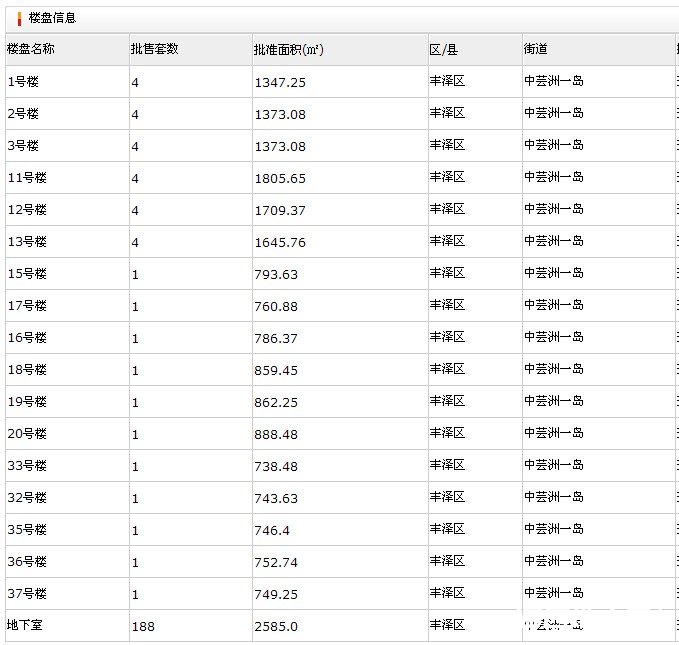The image size is (679, 645).
Task: Click area value 793.63
Action: click(x=276, y=275)
